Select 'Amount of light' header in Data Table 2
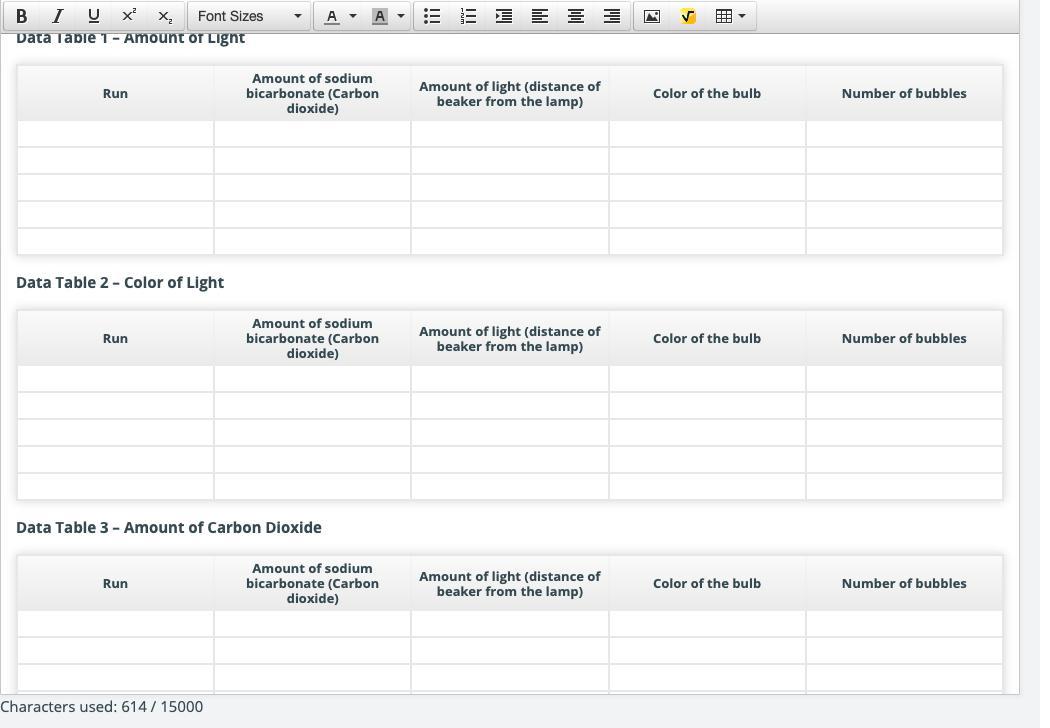Screen dimensions: 1050x728 point(510,338)
